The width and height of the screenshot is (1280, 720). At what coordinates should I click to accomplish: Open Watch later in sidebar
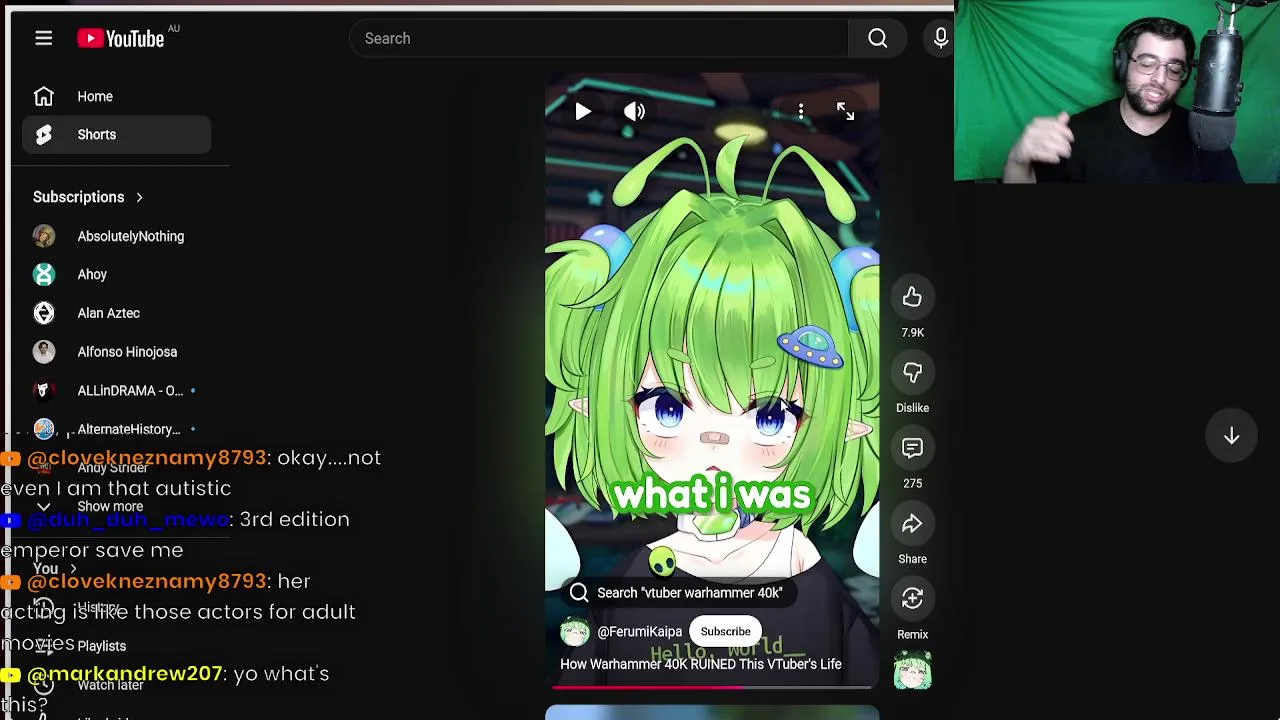pyautogui.click(x=110, y=685)
